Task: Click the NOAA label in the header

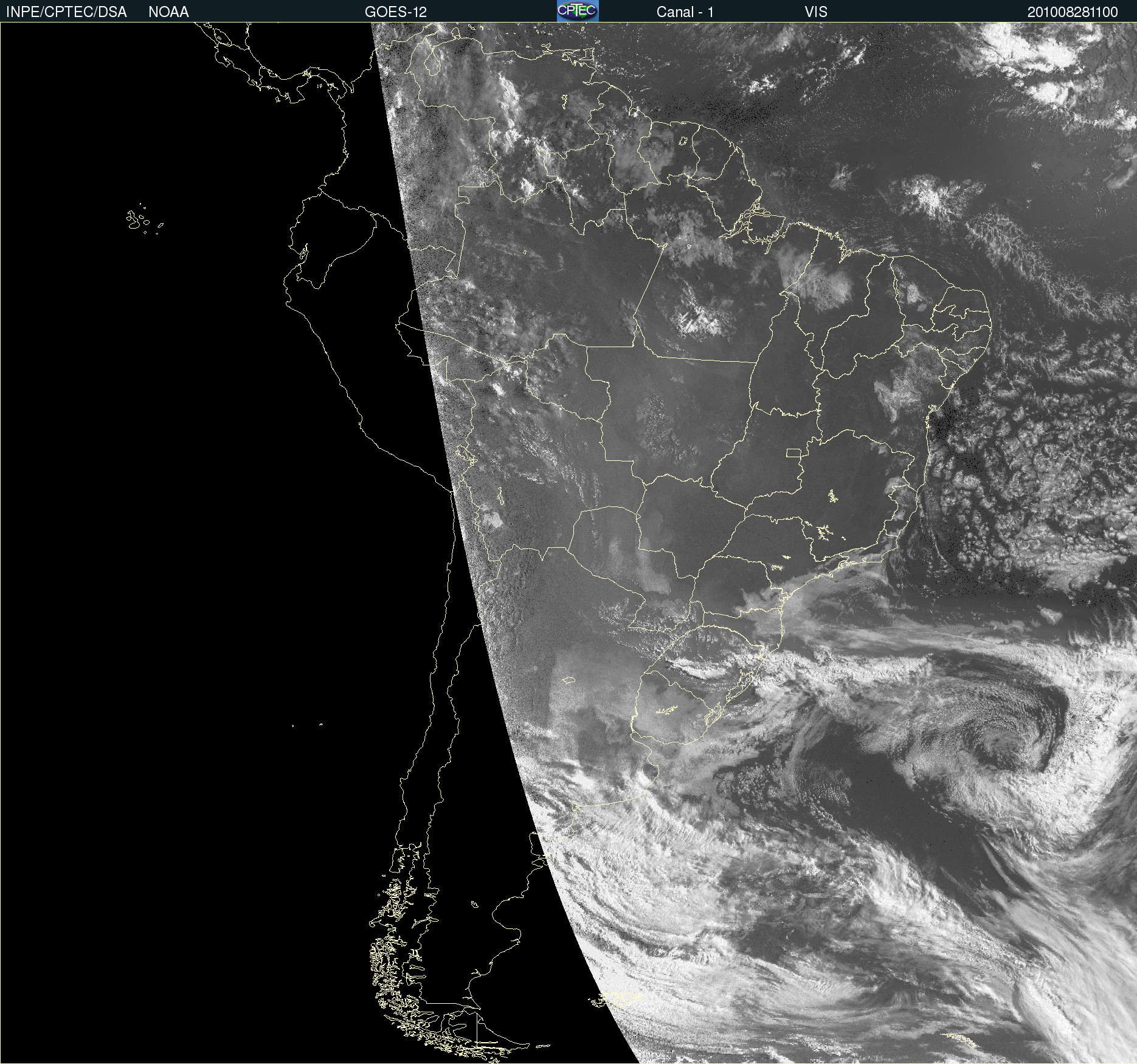Action: point(168,12)
